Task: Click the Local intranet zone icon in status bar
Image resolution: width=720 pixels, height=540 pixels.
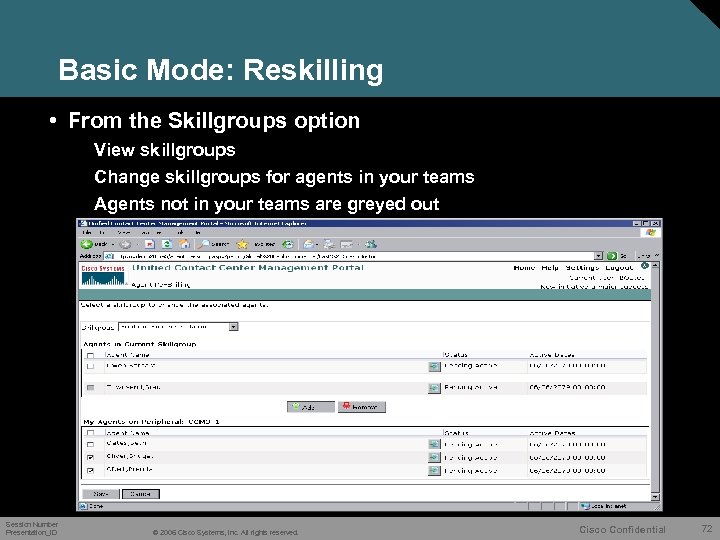Action: (x=585, y=506)
